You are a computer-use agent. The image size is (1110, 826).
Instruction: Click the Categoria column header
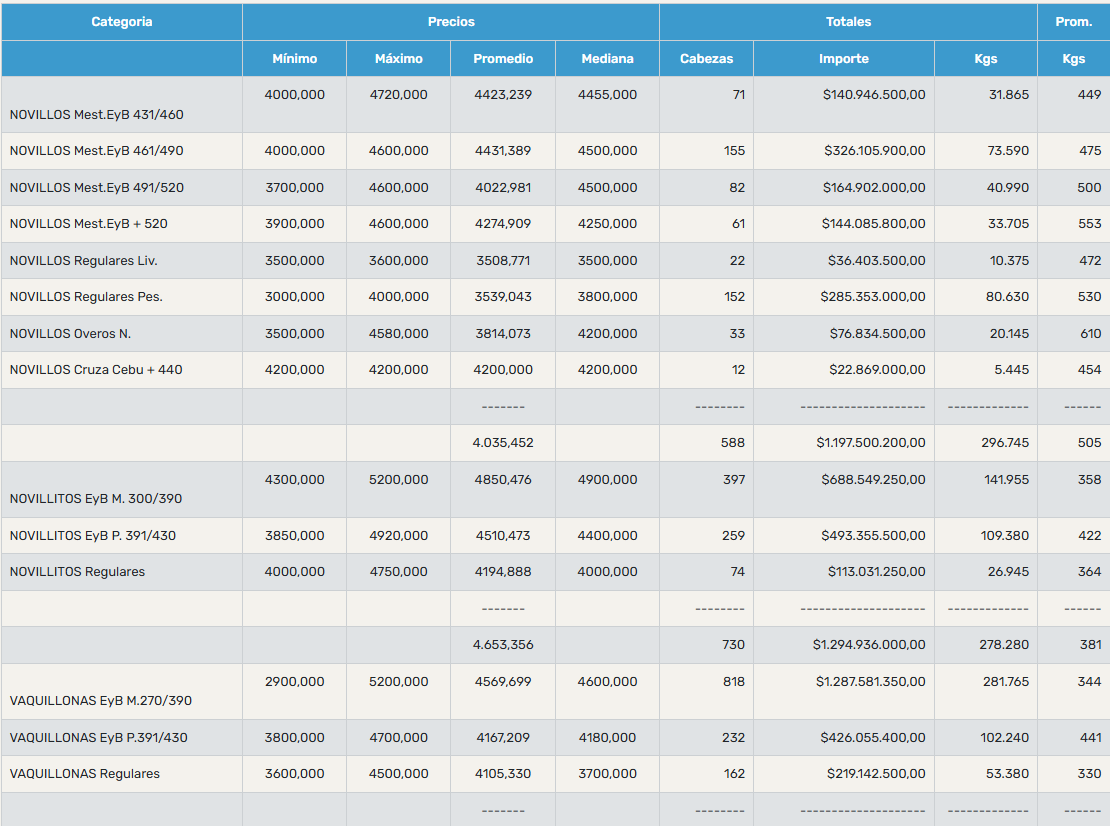coord(122,22)
